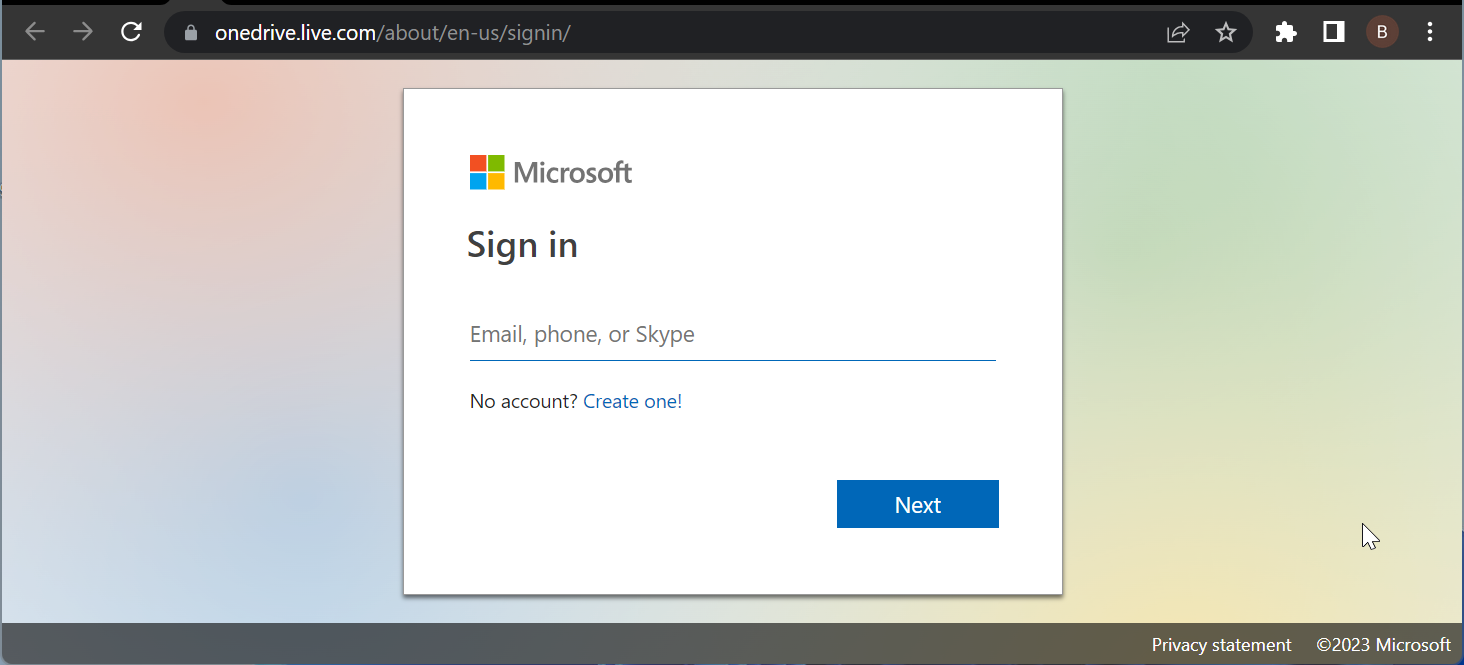1464x665 pixels.
Task: Open the Chrome three-dot menu
Action: tap(1430, 32)
